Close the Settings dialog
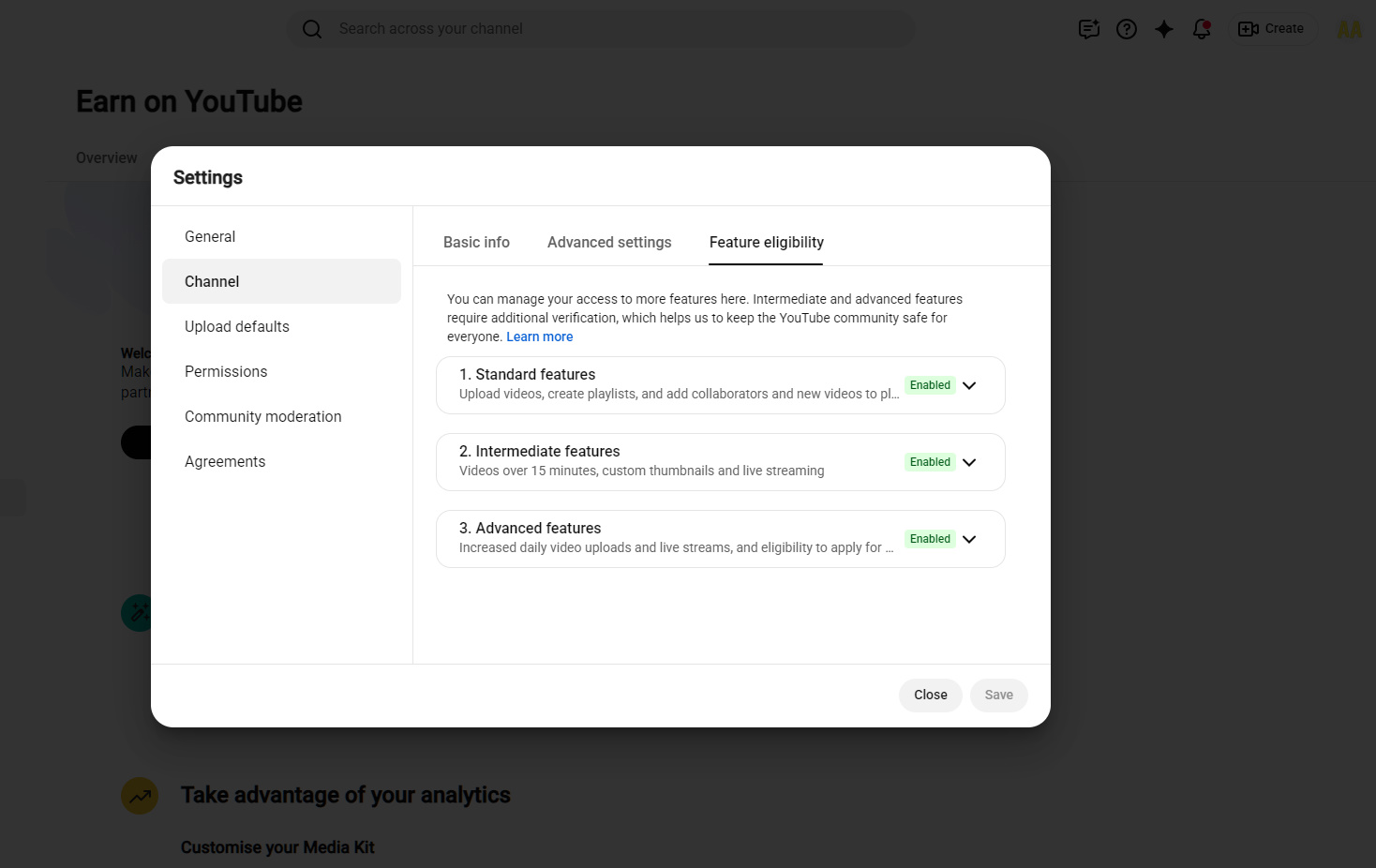Viewport: 1376px width, 868px height. click(931, 695)
